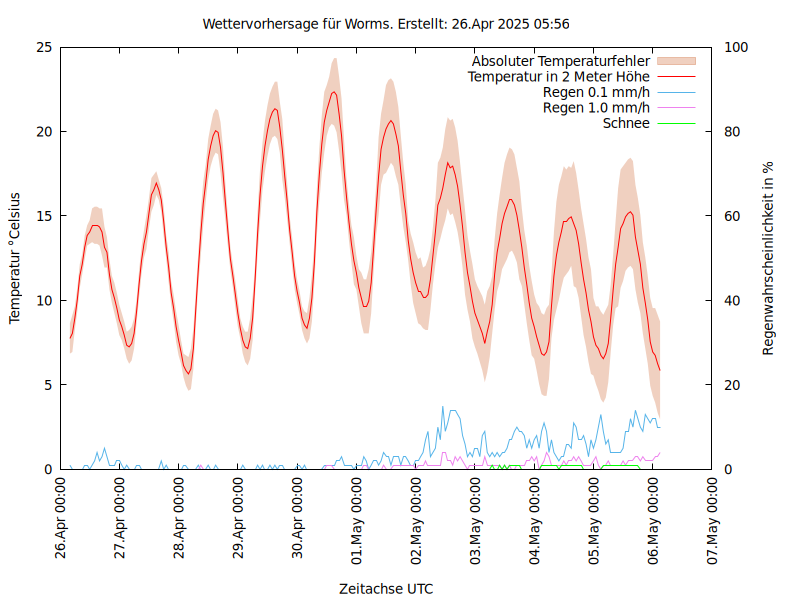Click the 60 value on the rain probability axis
This screenshot has height=600, width=800.
coord(732,216)
